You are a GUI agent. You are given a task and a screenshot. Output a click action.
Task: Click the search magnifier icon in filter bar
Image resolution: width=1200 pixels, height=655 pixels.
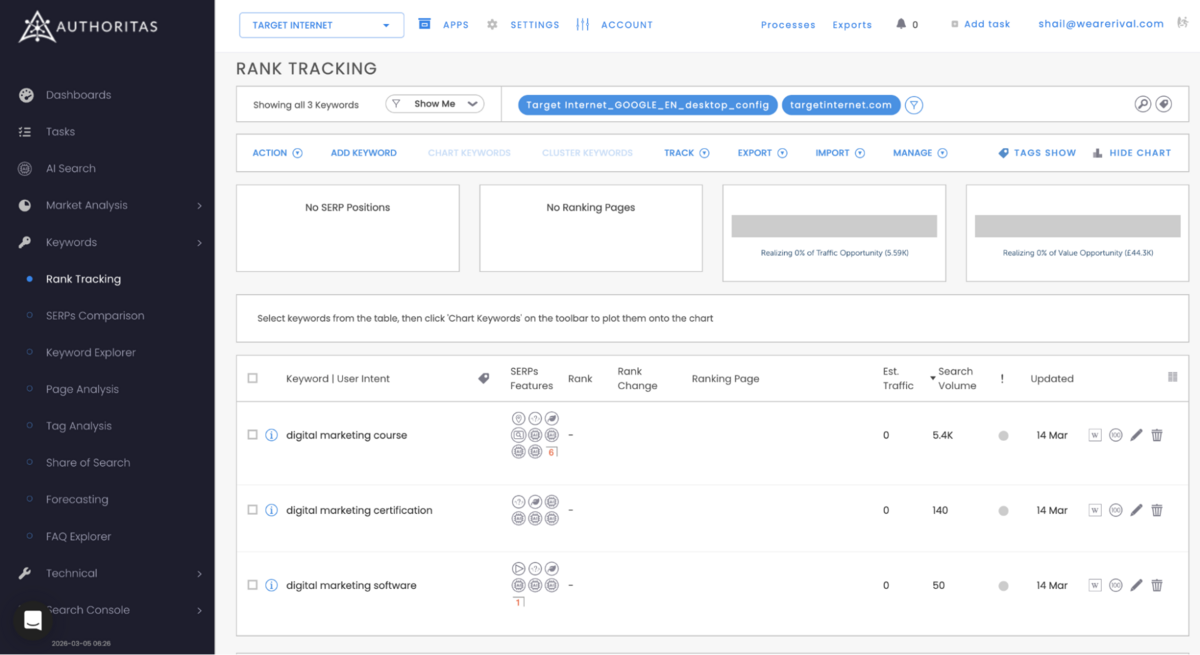(x=1143, y=104)
